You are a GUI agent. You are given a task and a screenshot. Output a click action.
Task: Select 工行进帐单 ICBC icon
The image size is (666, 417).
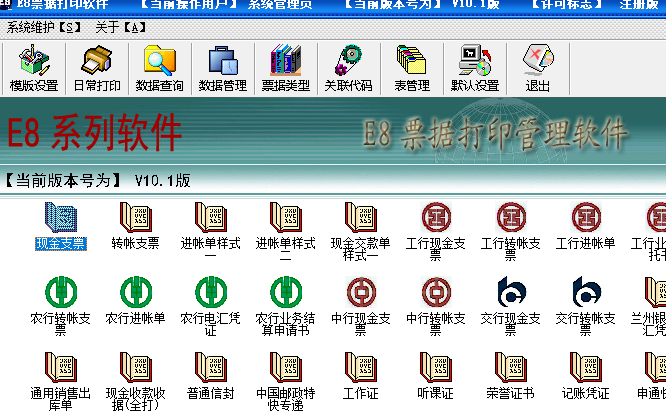pos(585,217)
